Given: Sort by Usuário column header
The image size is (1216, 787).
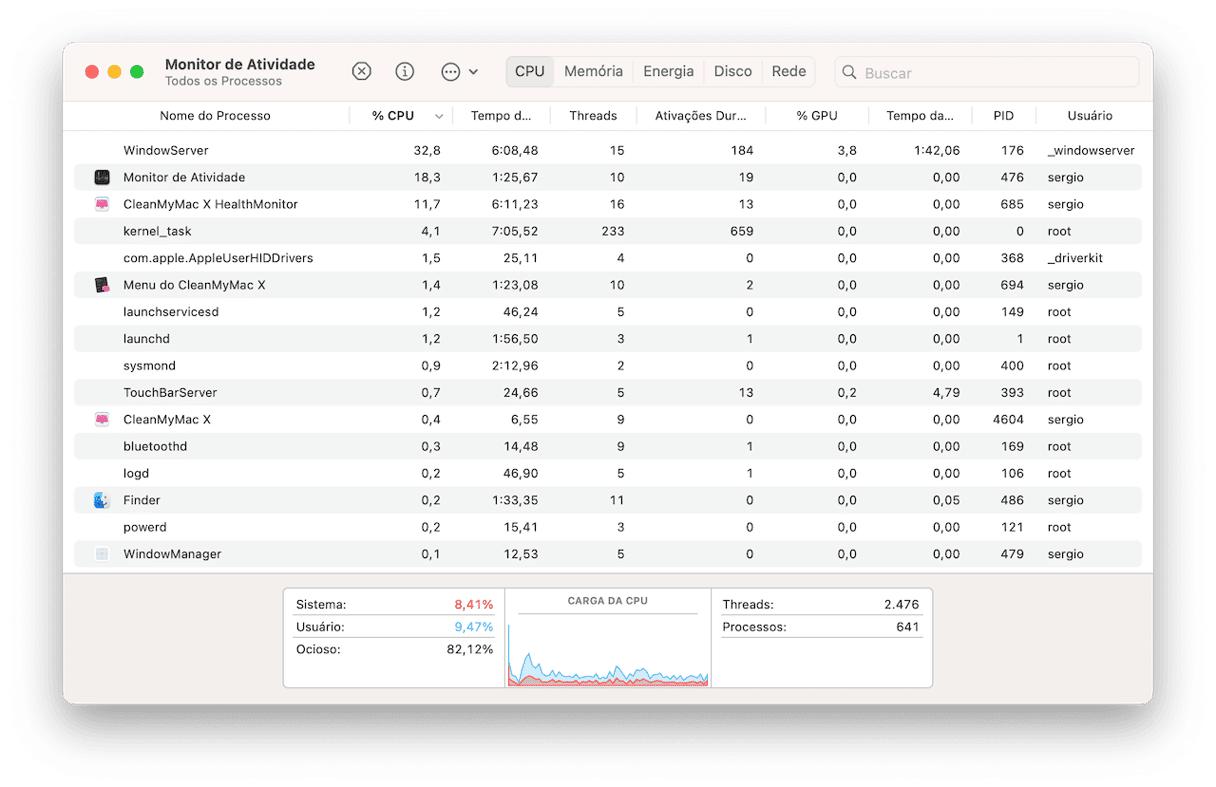Looking at the screenshot, I should click(x=1090, y=116).
